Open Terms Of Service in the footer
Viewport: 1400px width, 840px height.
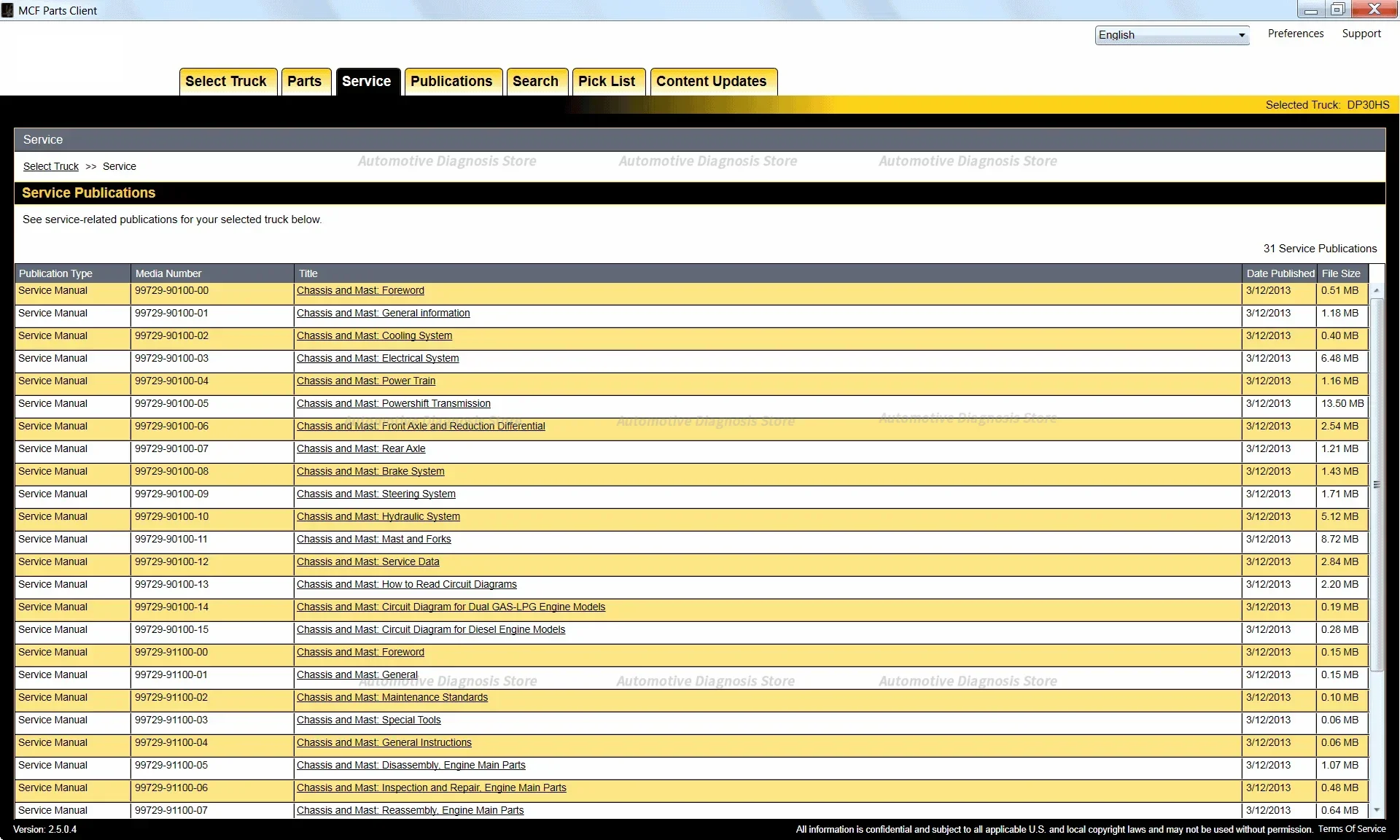coord(1351,829)
